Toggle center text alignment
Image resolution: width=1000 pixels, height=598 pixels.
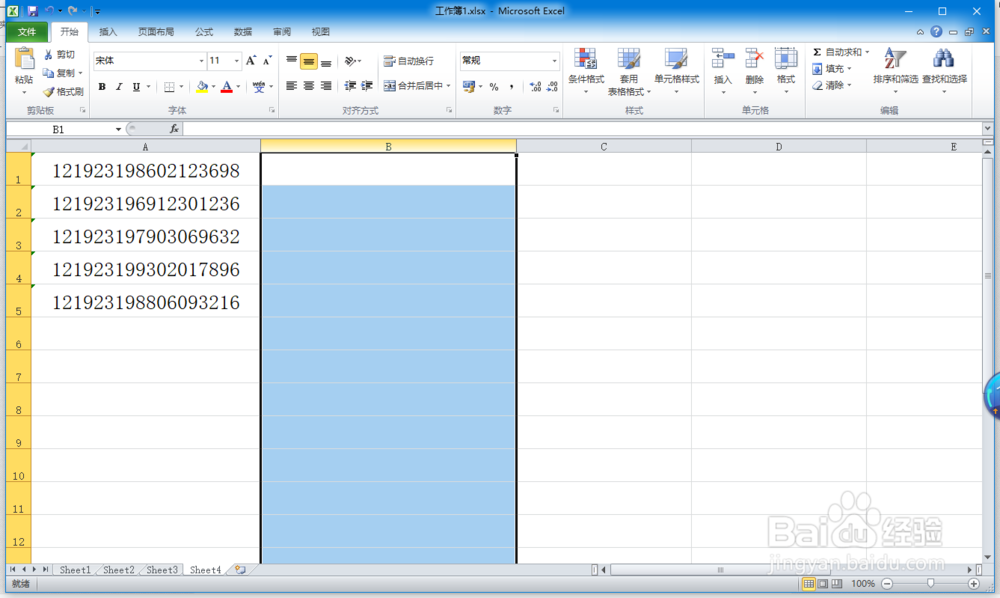(x=309, y=85)
